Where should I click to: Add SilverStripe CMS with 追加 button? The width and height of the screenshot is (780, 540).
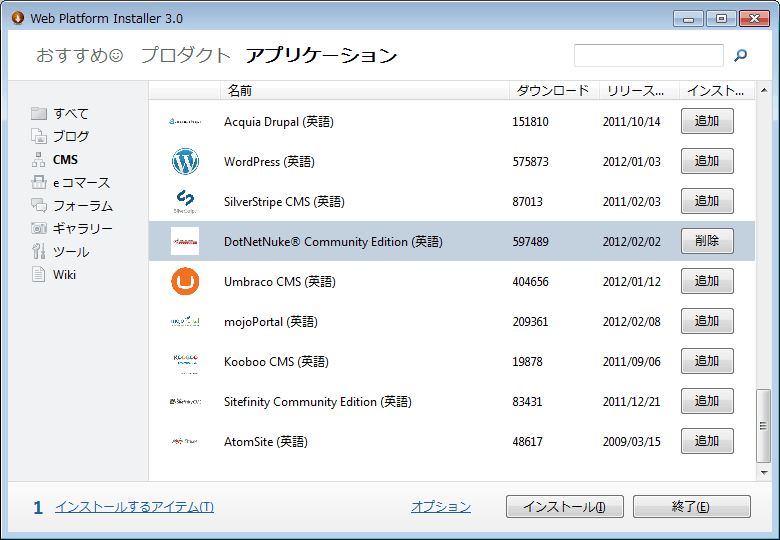707,201
